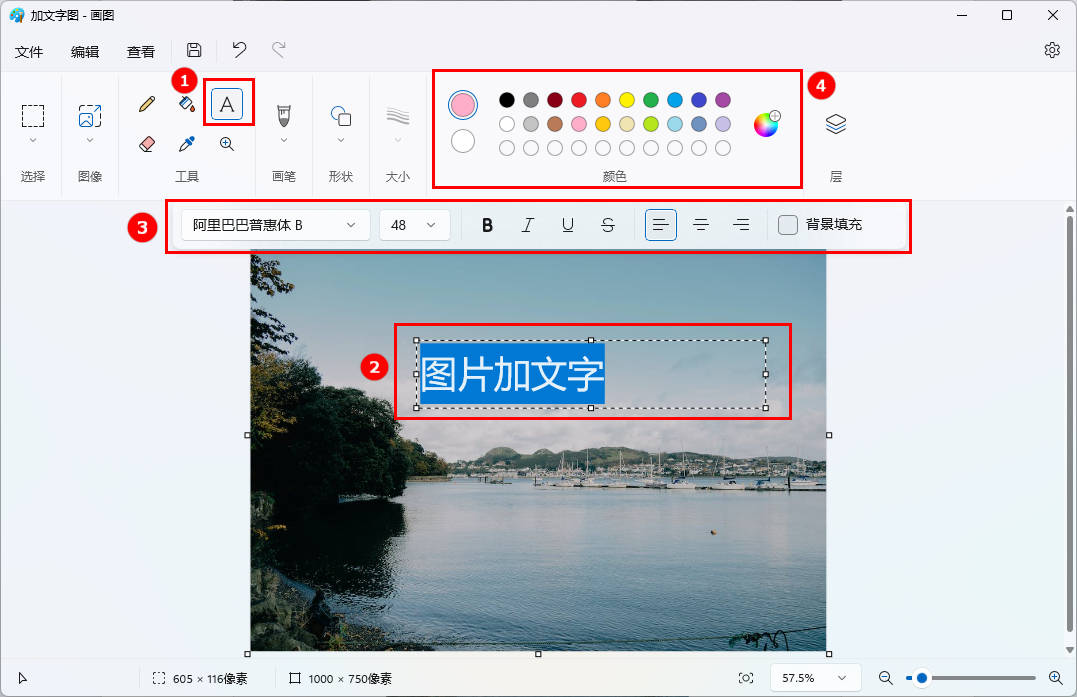
Task: Select the Text tool
Action: pyautogui.click(x=227, y=104)
